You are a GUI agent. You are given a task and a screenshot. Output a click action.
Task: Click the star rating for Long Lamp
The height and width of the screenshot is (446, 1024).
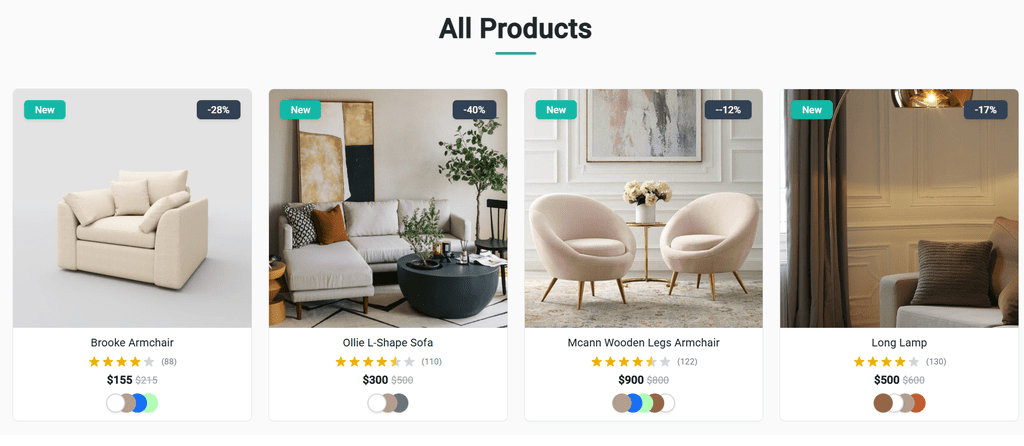(886, 362)
